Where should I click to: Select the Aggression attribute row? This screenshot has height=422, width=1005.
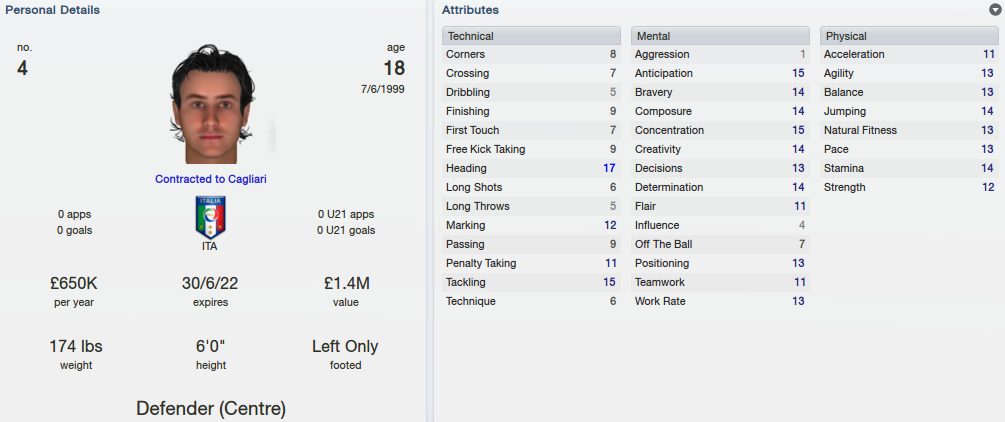point(720,55)
